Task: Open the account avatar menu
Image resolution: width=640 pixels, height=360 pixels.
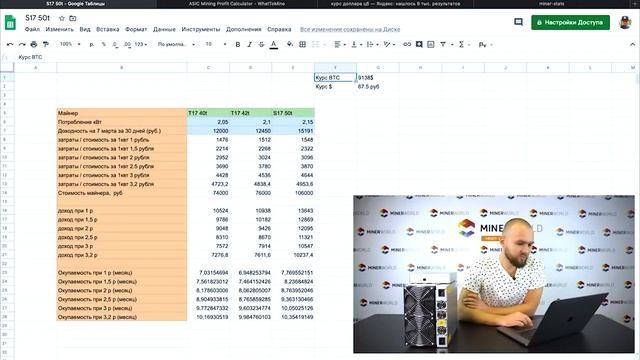Action: tap(625, 22)
